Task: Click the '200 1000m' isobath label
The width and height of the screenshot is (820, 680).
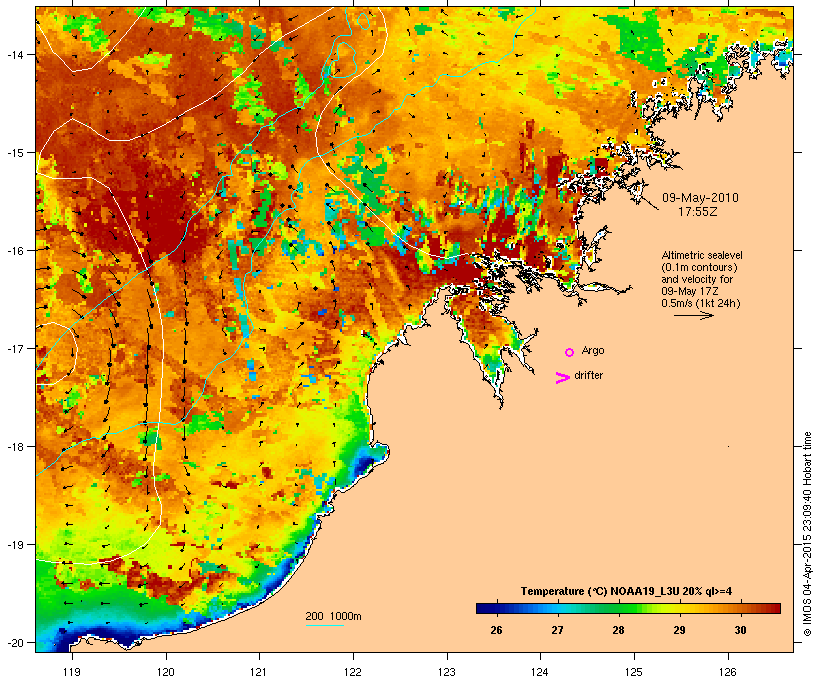Action: coord(333,616)
